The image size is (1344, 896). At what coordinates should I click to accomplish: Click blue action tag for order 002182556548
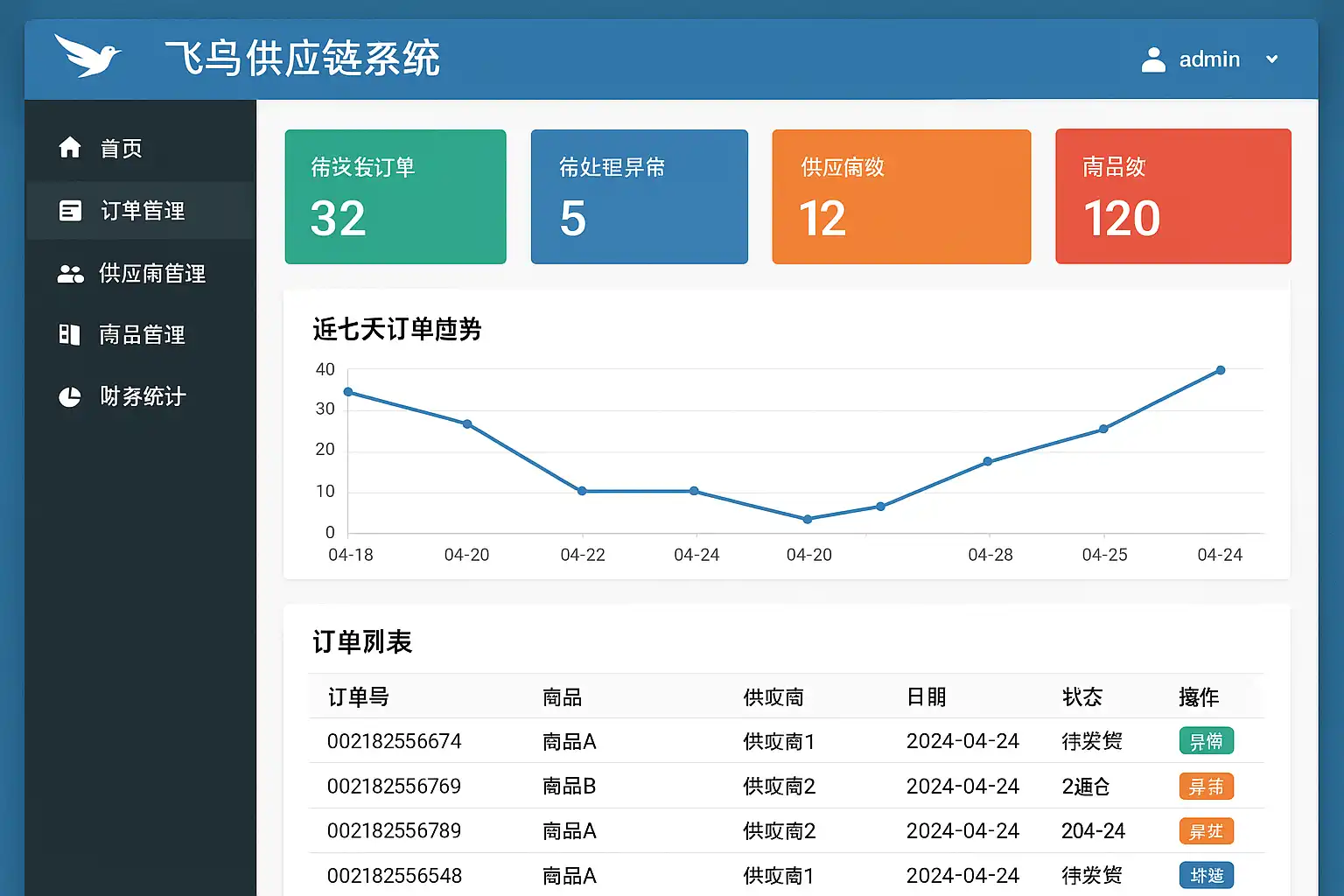(x=1206, y=875)
